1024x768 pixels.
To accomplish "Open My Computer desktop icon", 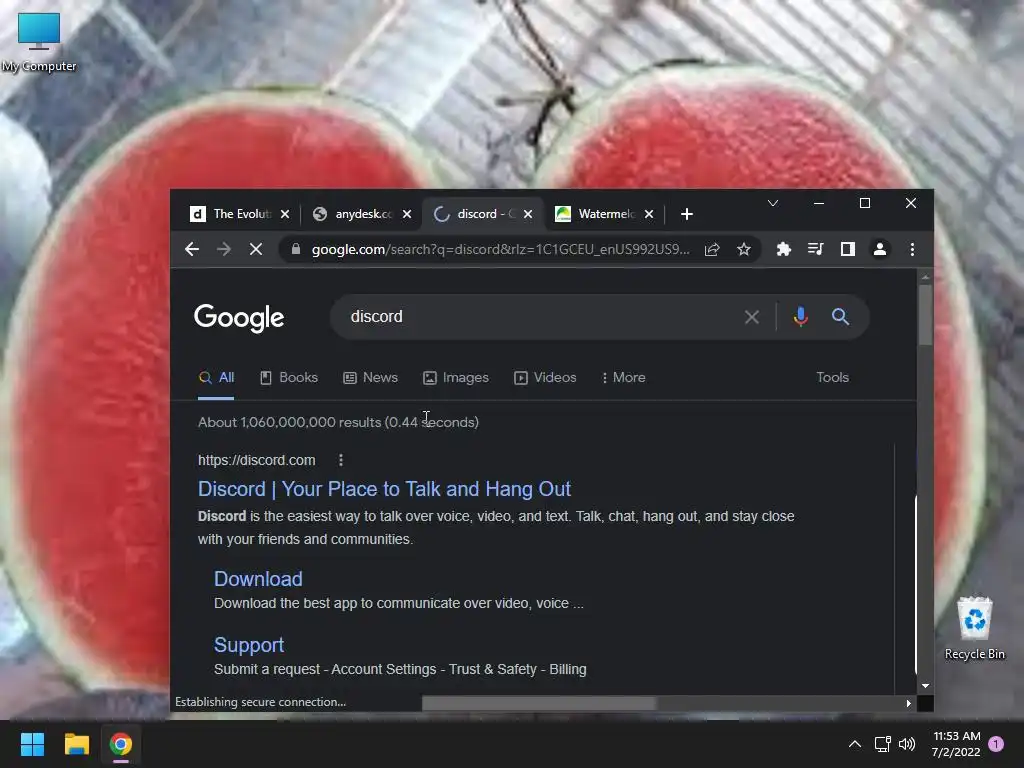I will 39,42.
